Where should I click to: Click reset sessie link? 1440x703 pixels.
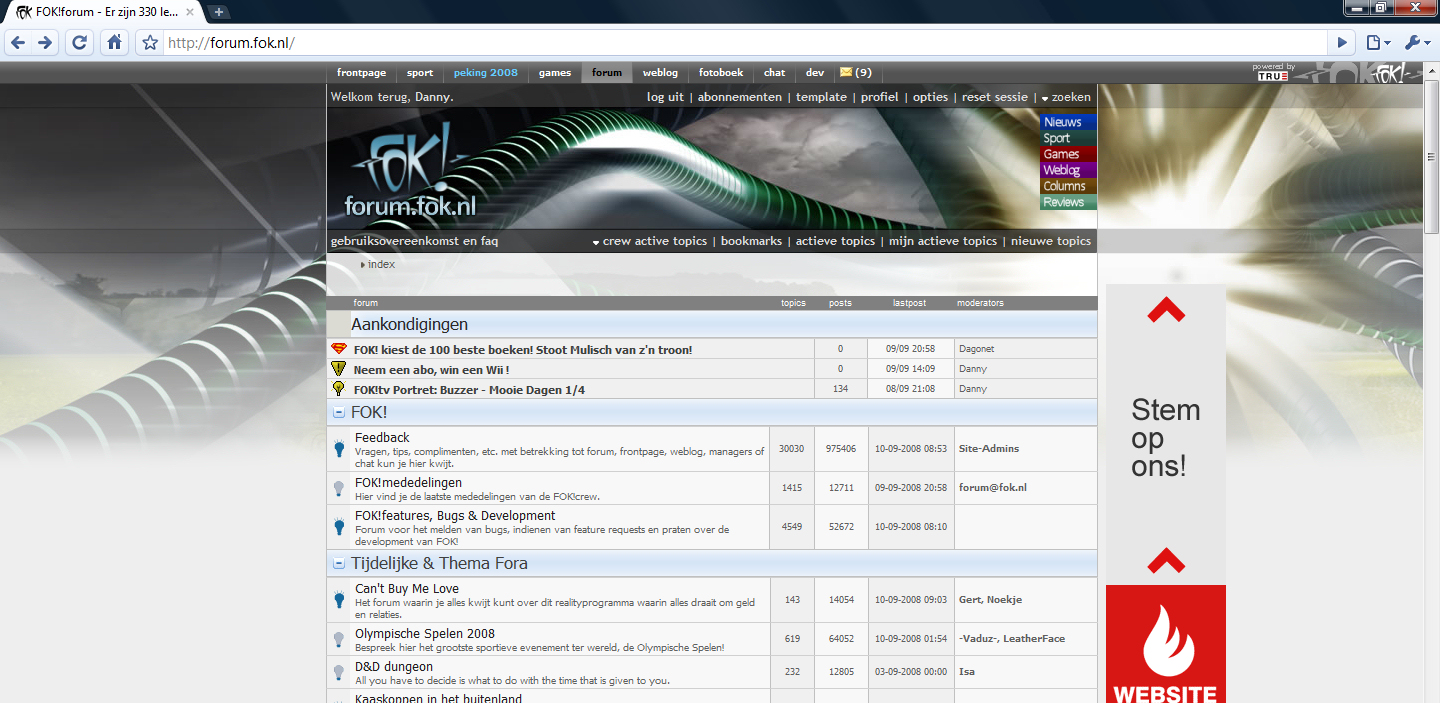pyautogui.click(x=995, y=97)
